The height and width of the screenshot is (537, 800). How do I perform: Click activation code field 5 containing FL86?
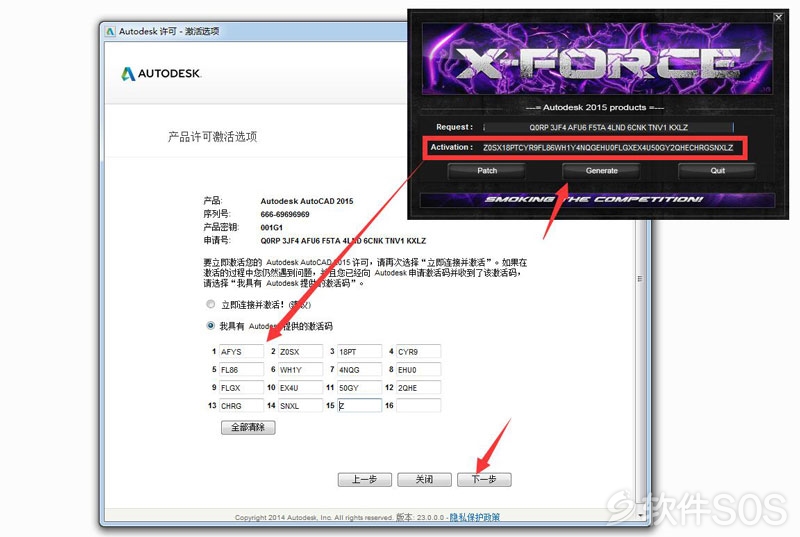pyautogui.click(x=241, y=369)
